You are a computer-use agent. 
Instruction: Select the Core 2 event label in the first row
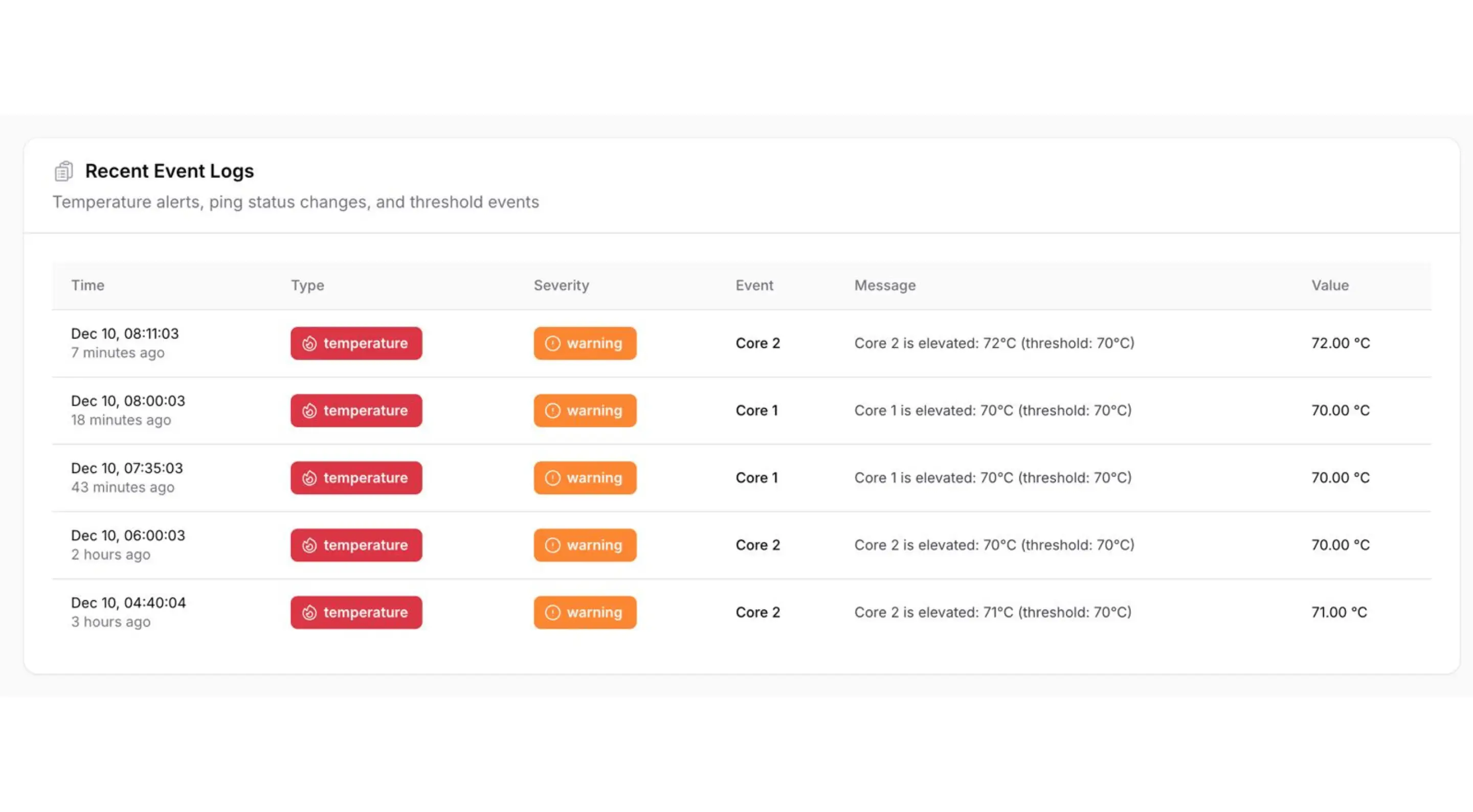click(x=757, y=343)
